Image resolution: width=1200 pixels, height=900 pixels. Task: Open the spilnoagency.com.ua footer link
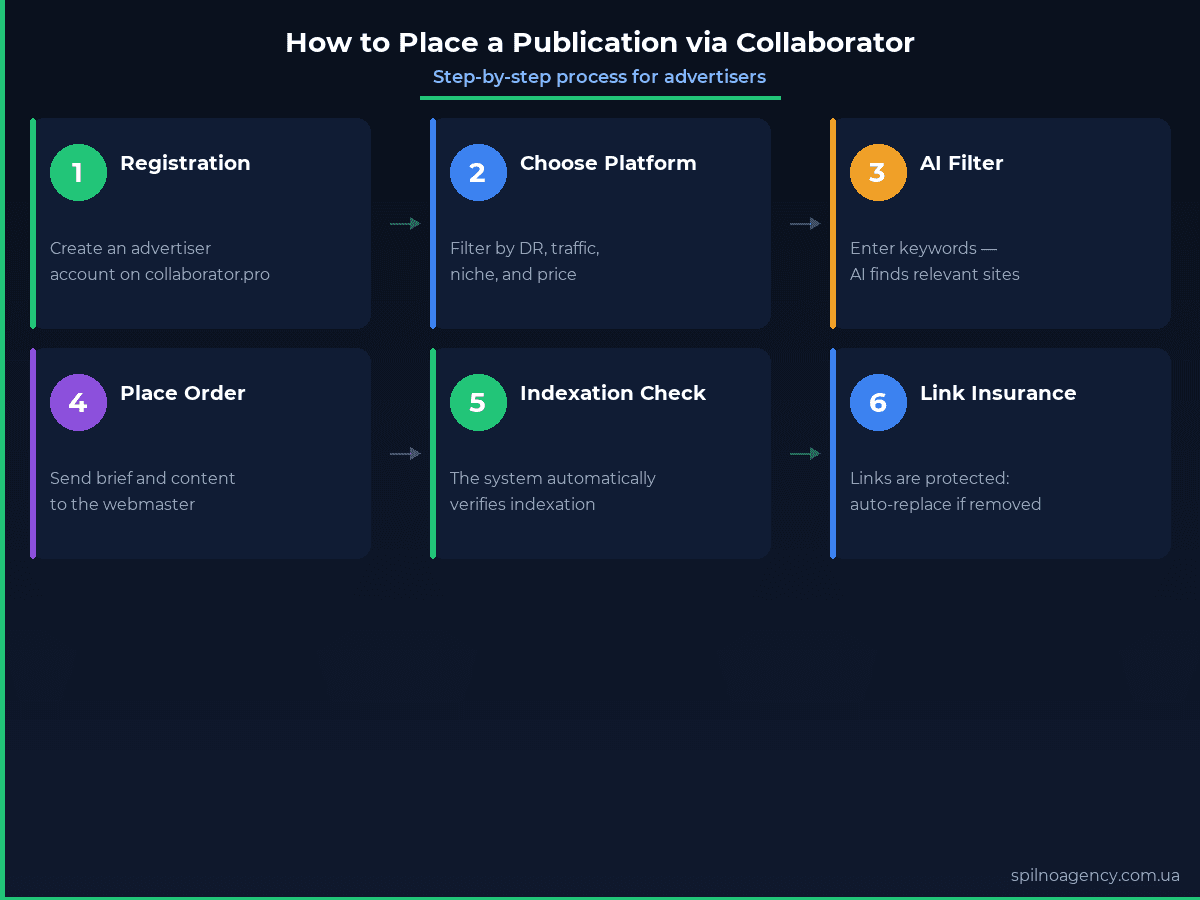click(x=1095, y=875)
